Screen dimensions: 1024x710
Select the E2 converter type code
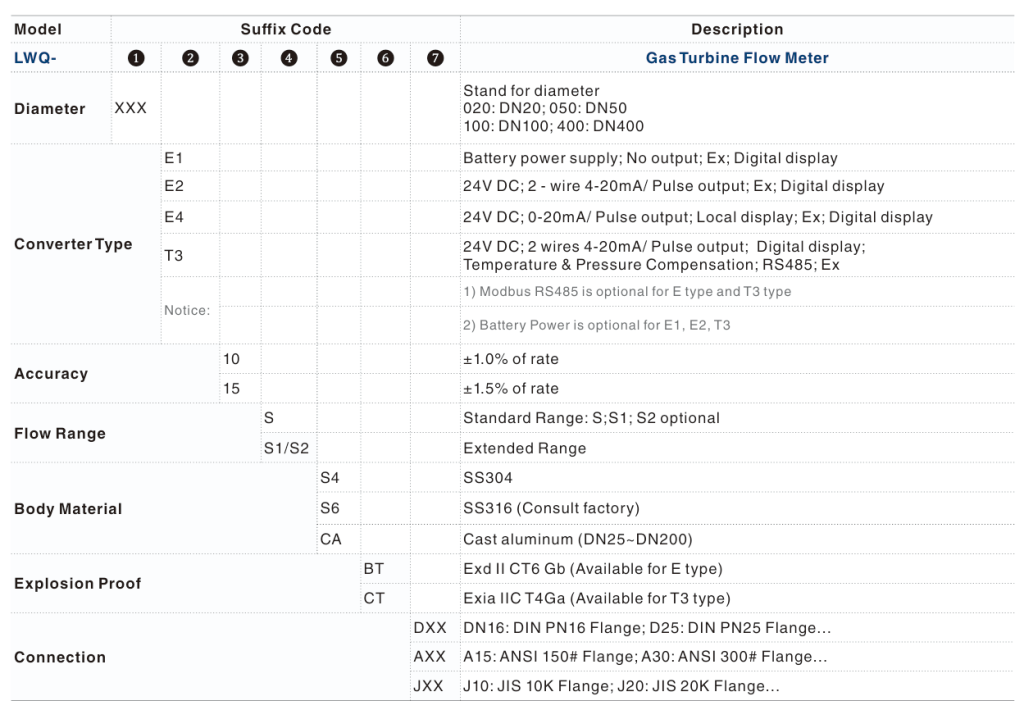pyautogui.click(x=174, y=186)
